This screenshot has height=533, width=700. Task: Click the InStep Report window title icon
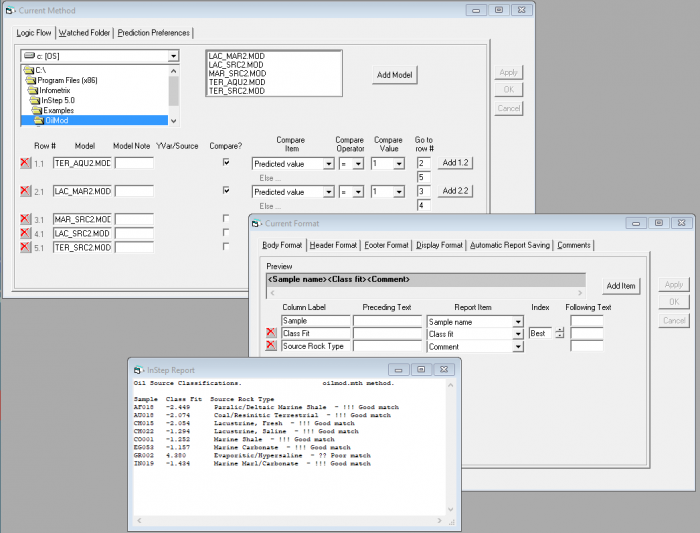[x=138, y=370]
